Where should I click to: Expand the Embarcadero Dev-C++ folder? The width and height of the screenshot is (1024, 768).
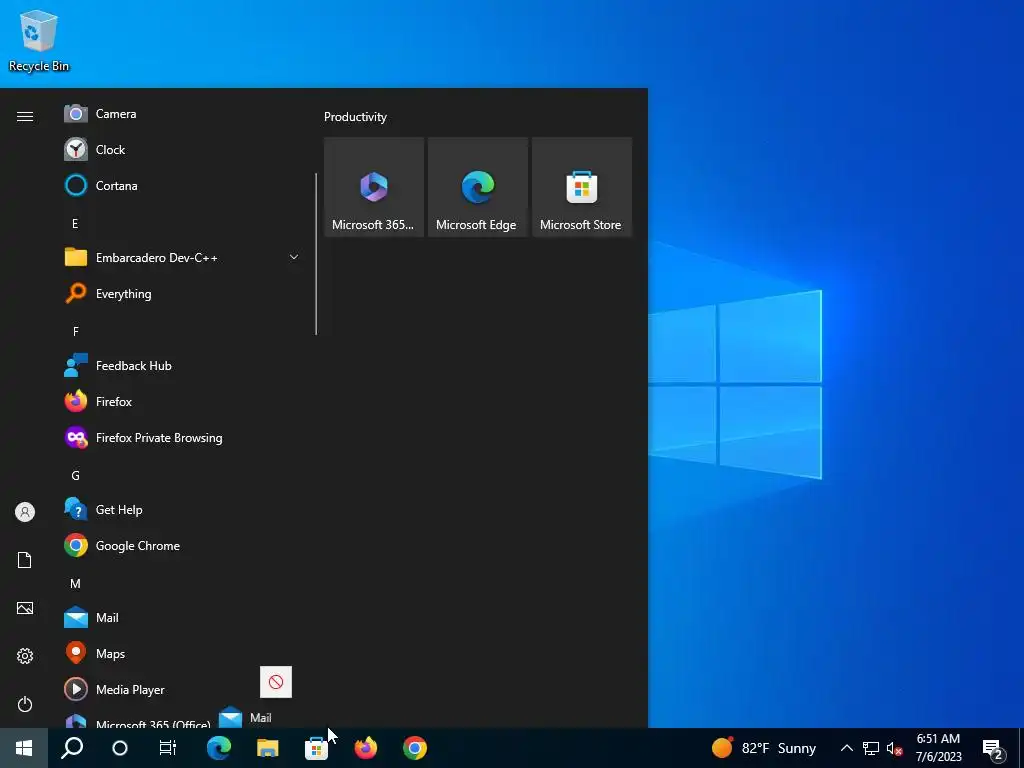pos(294,257)
